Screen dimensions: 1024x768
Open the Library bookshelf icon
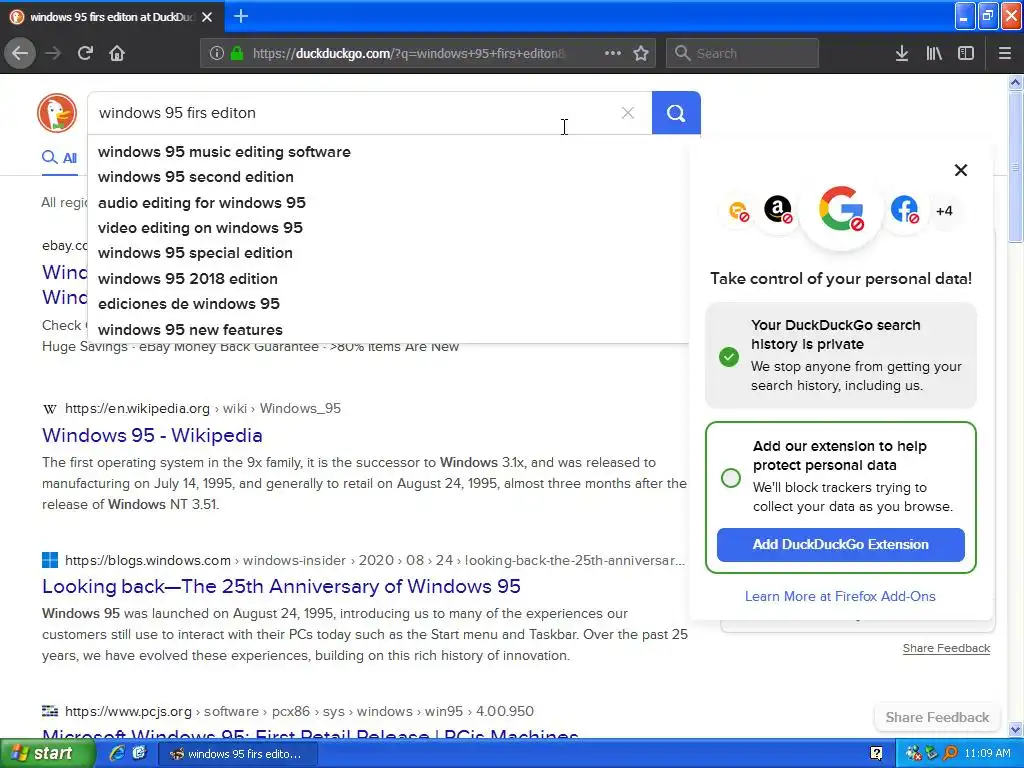click(934, 53)
